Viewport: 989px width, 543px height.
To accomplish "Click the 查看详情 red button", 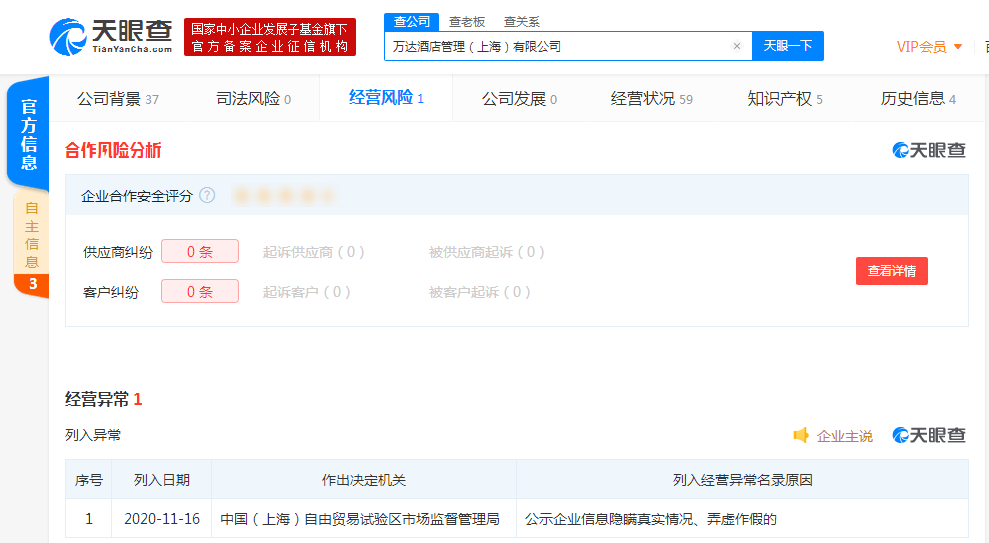I will [891, 271].
